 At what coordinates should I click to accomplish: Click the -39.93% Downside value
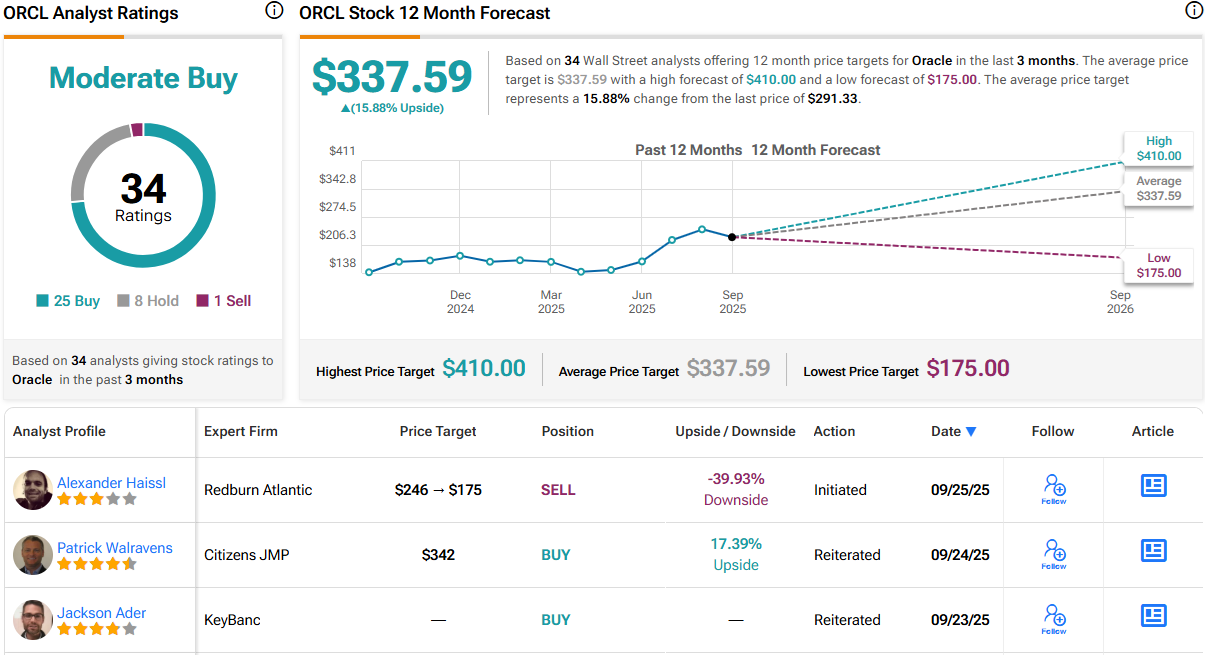click(736, 489)
